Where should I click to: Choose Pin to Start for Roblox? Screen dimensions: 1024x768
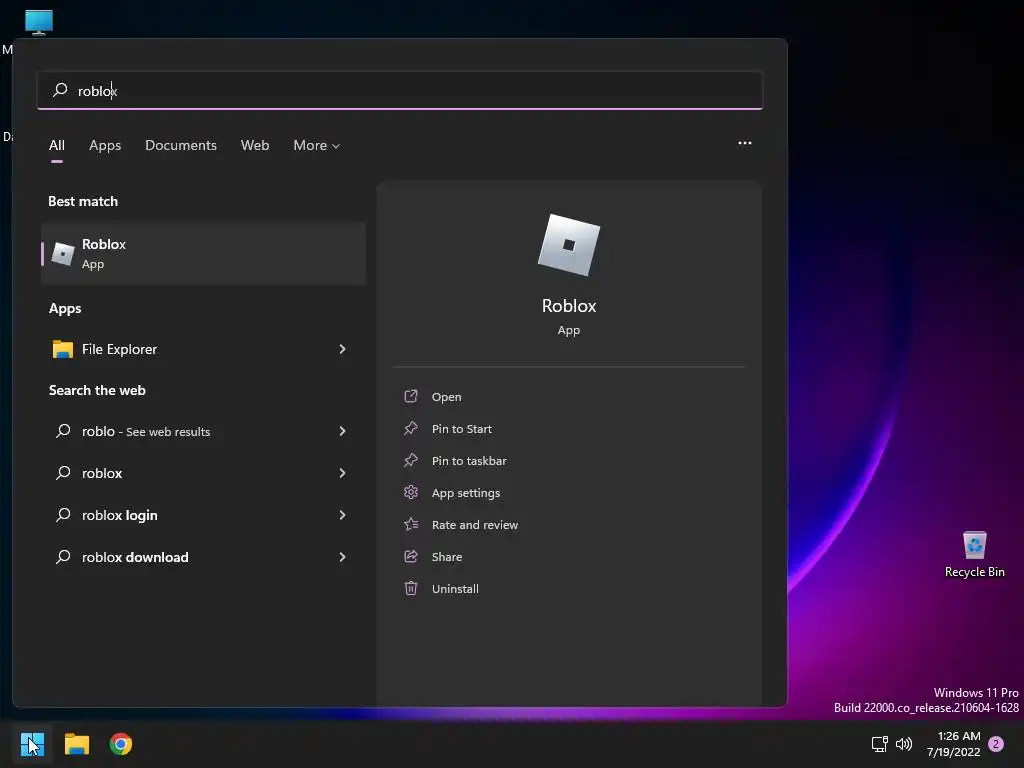462,429
